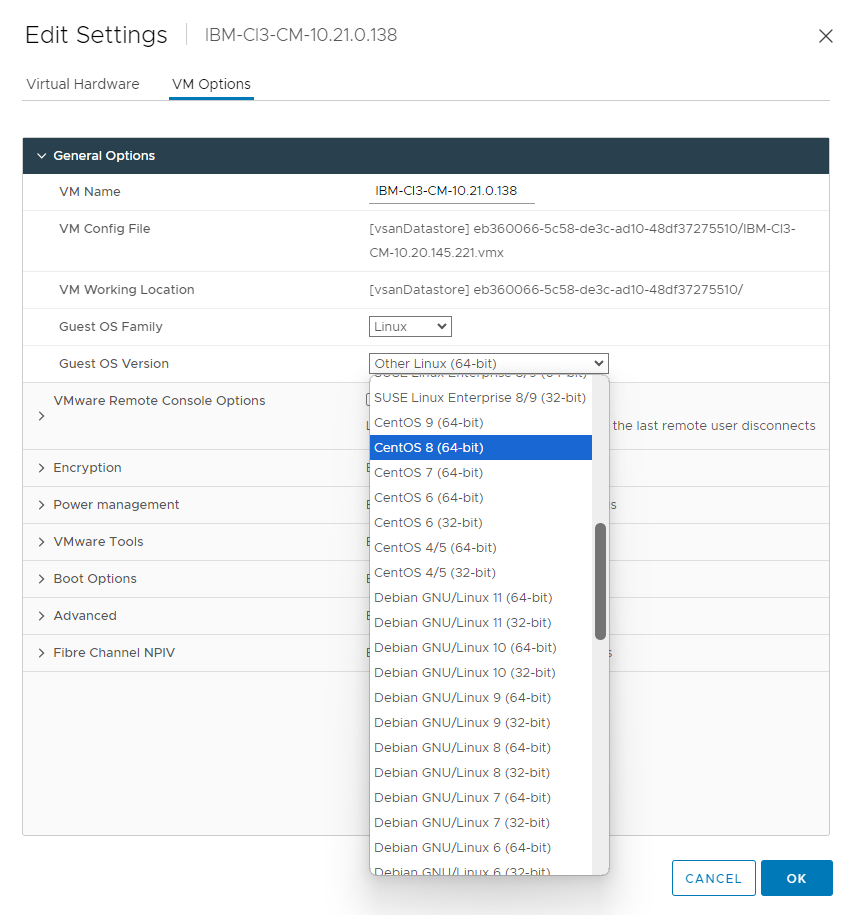Screen dimensions: 856x915
Task: Collapse the General Options section
Action: 41,156
